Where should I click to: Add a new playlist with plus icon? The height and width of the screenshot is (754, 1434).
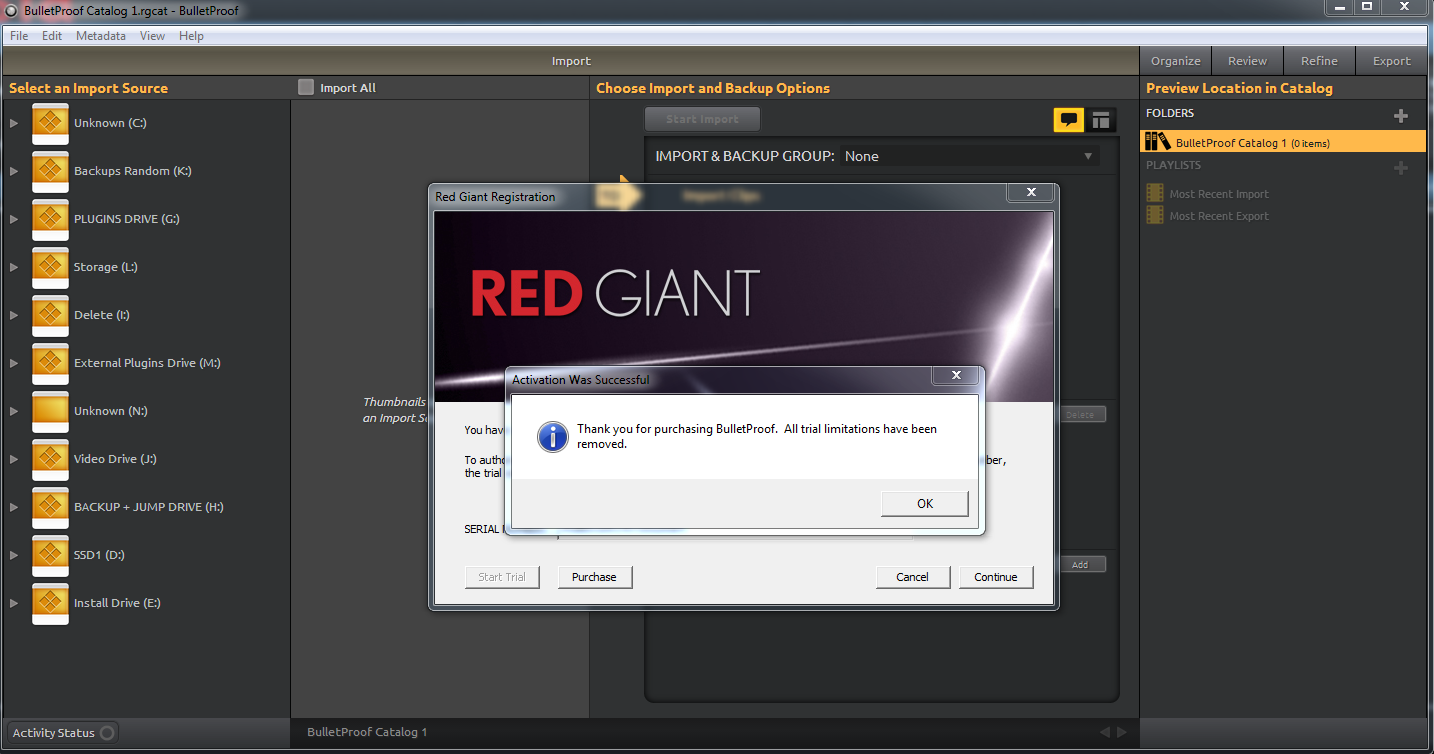[x=1401, y=168]
